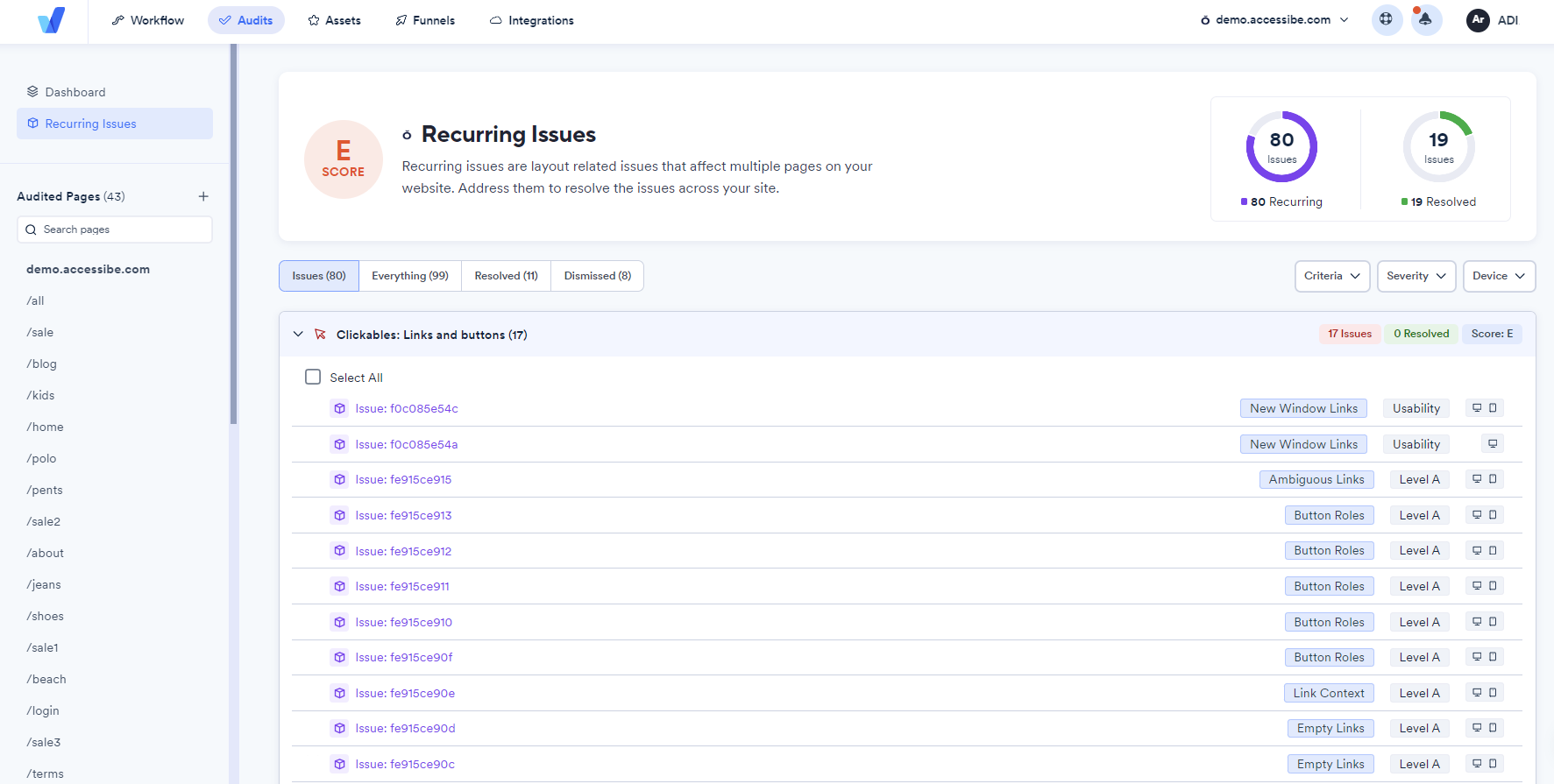Click the cube icon for Issue fe915ce90d

pos(339,728)
